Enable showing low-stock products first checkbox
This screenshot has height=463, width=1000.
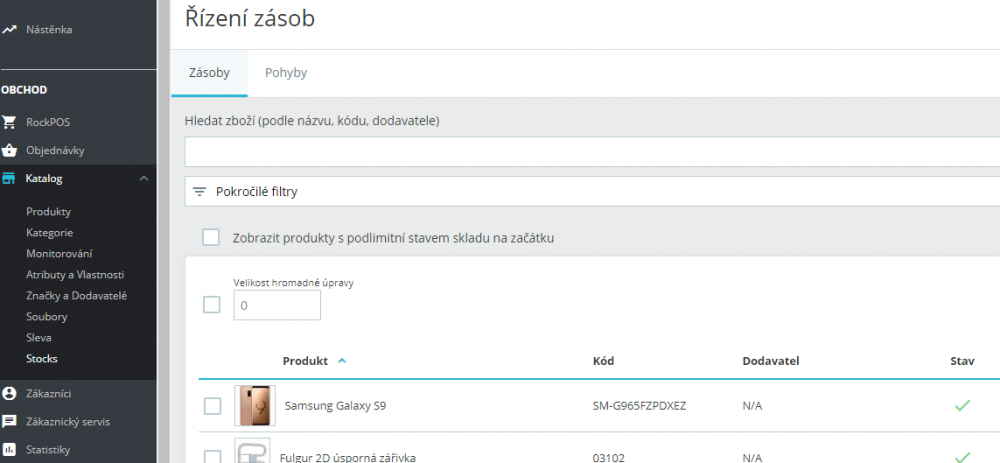pyautogui.click(x=210, y=237)
